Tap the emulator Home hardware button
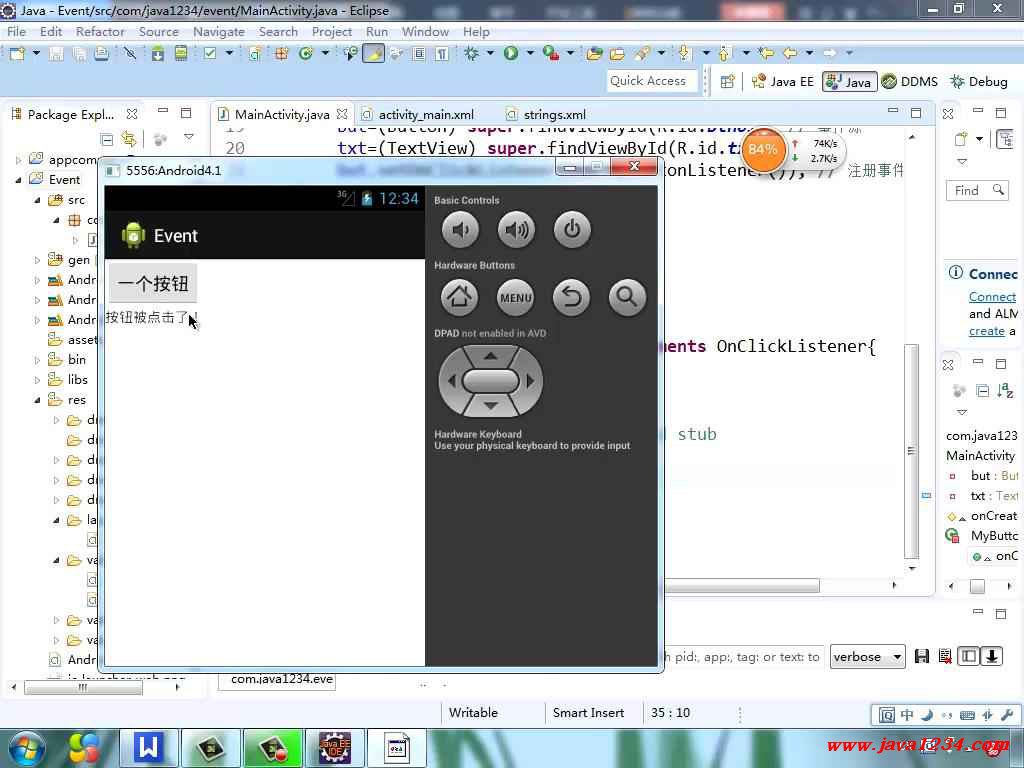Screen dimensions: 1024x768 coord(460,298)
